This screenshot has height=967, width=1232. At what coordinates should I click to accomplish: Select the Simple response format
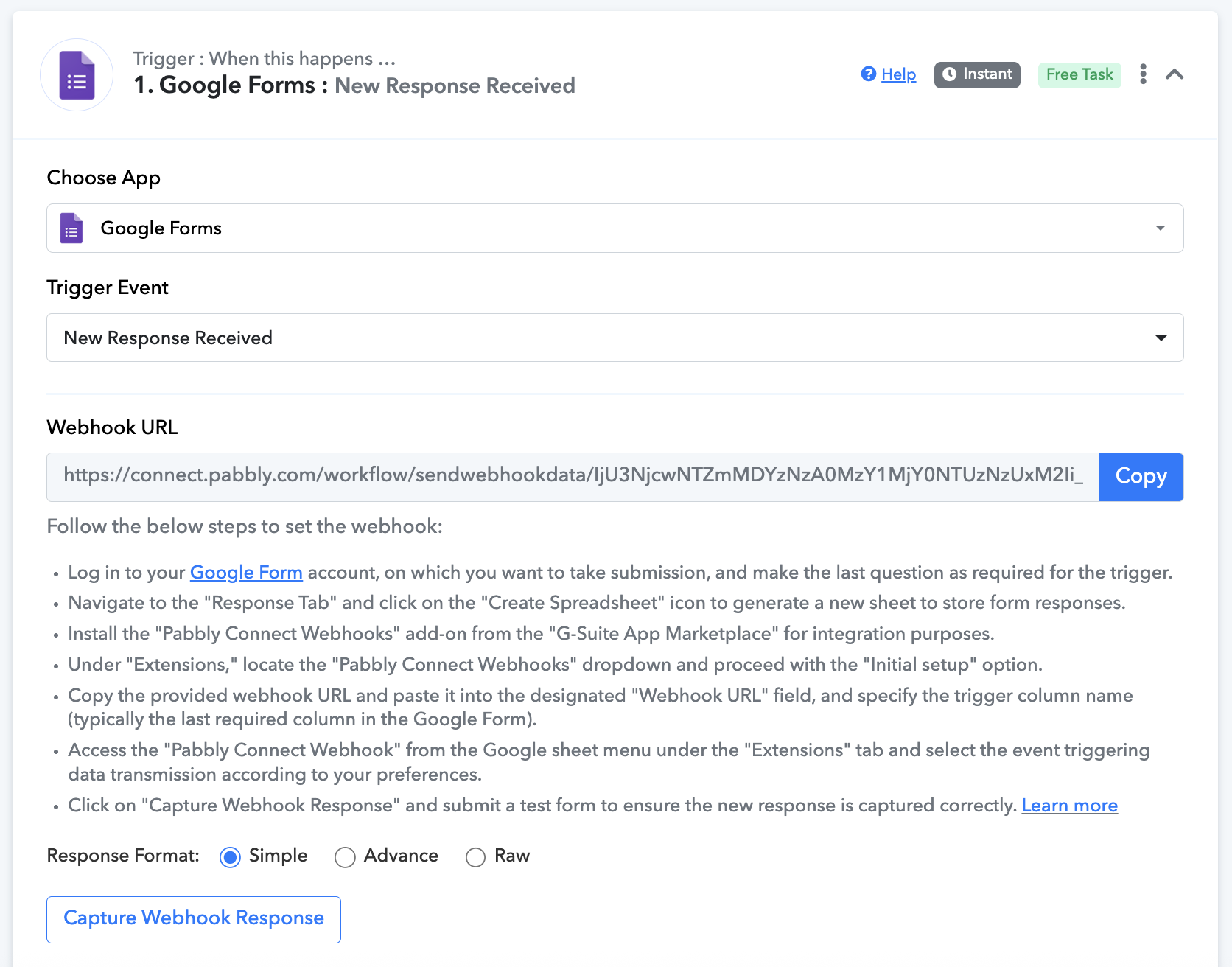click(231, 857)
